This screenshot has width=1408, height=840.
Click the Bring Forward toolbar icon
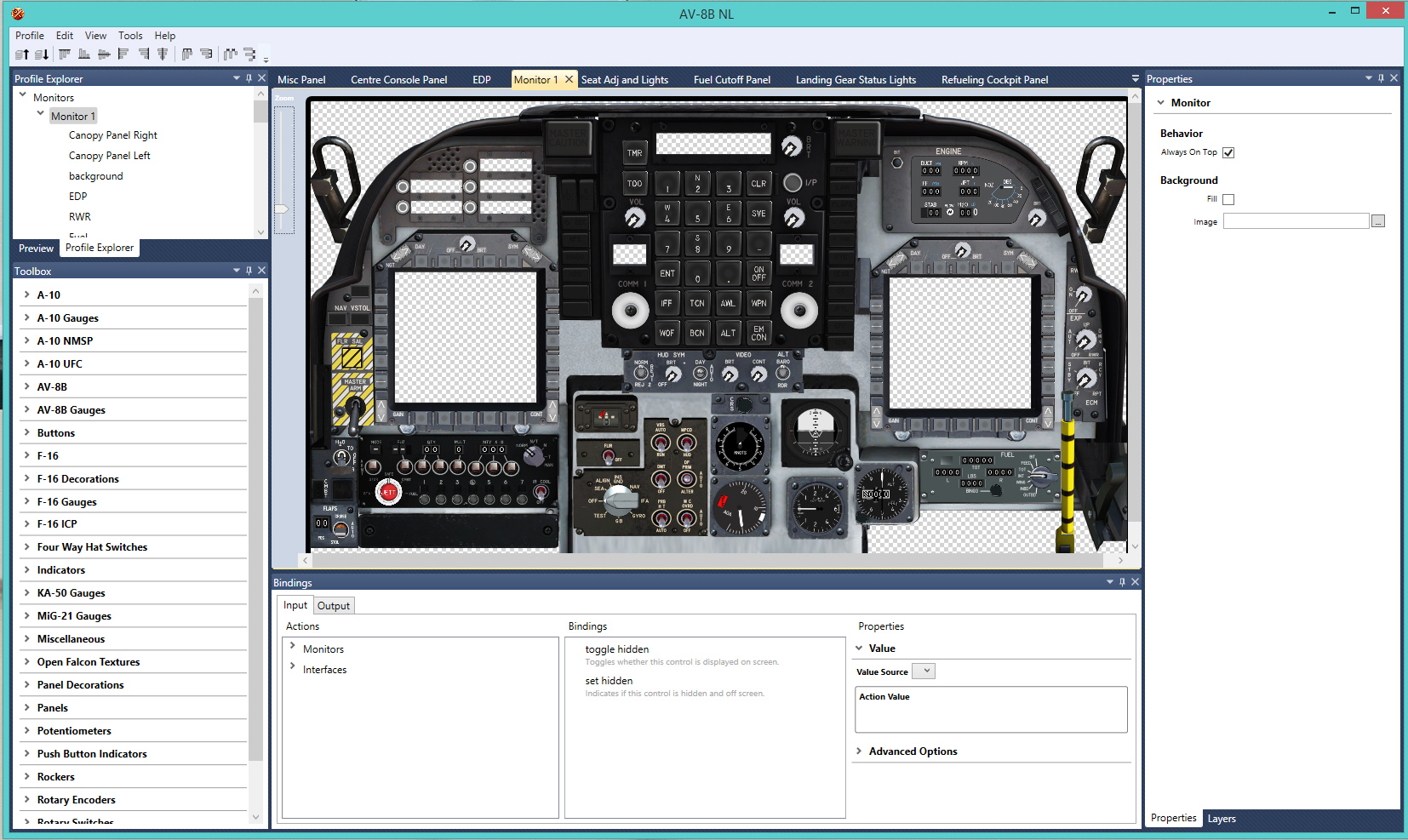click(x=22, y=54)
